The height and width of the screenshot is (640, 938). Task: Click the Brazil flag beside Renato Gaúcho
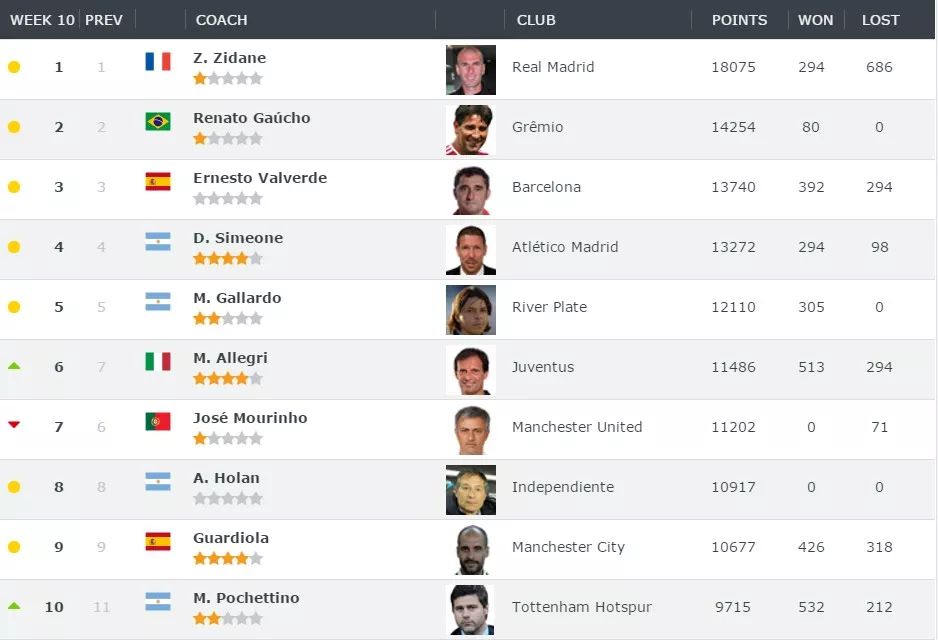pos(158,121)
